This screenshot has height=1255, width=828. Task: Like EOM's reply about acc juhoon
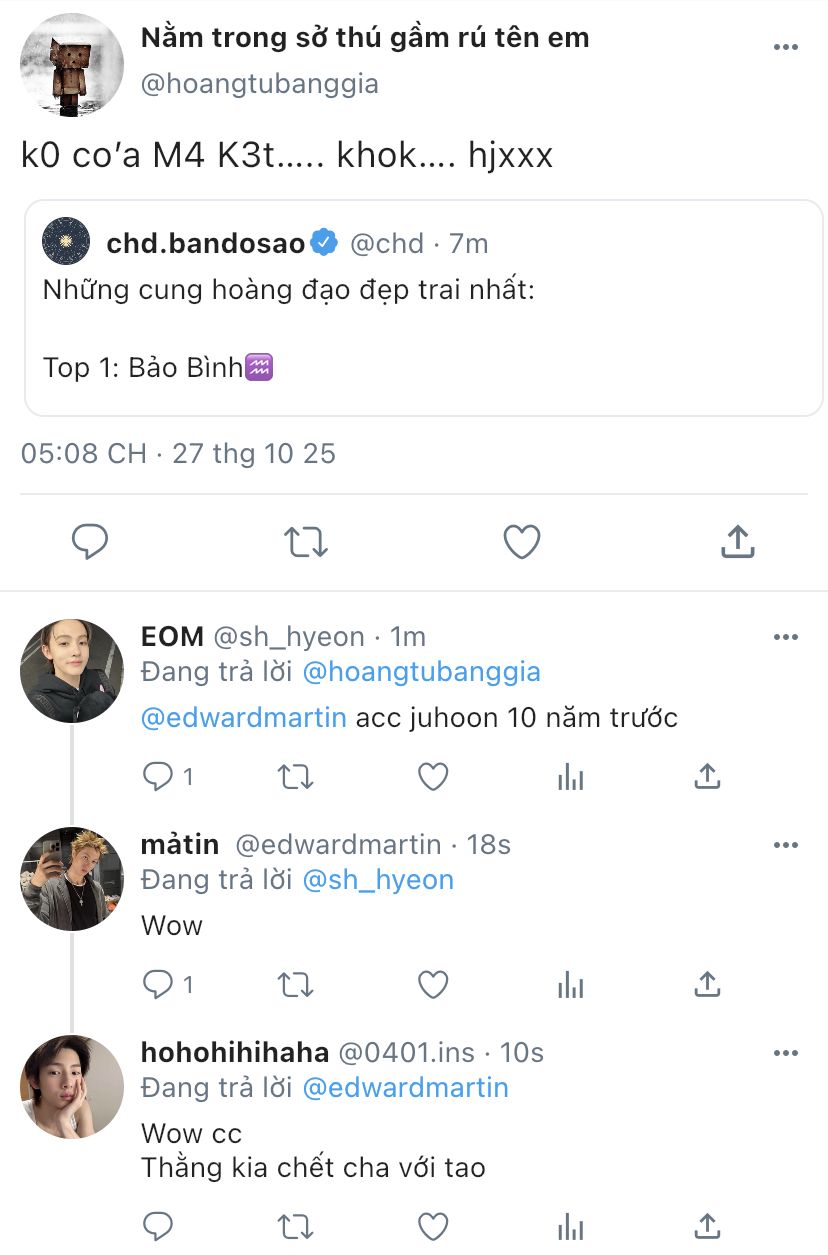click(432, 777)
